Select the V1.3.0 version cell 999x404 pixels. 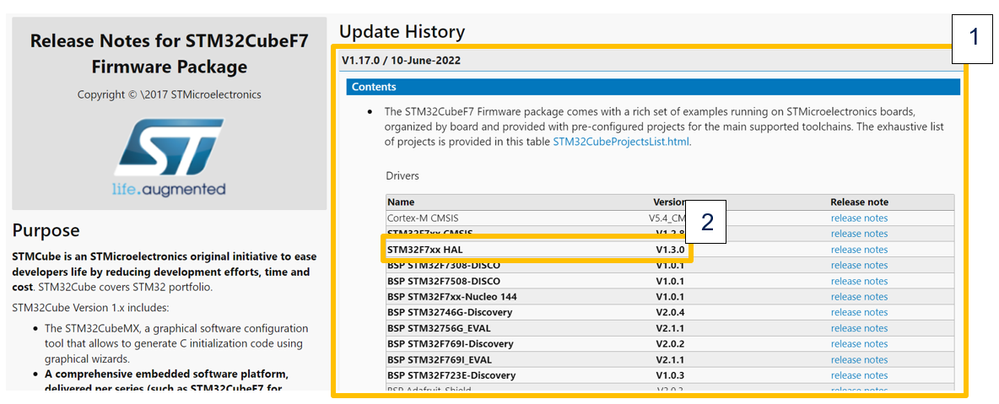[670, 250]
